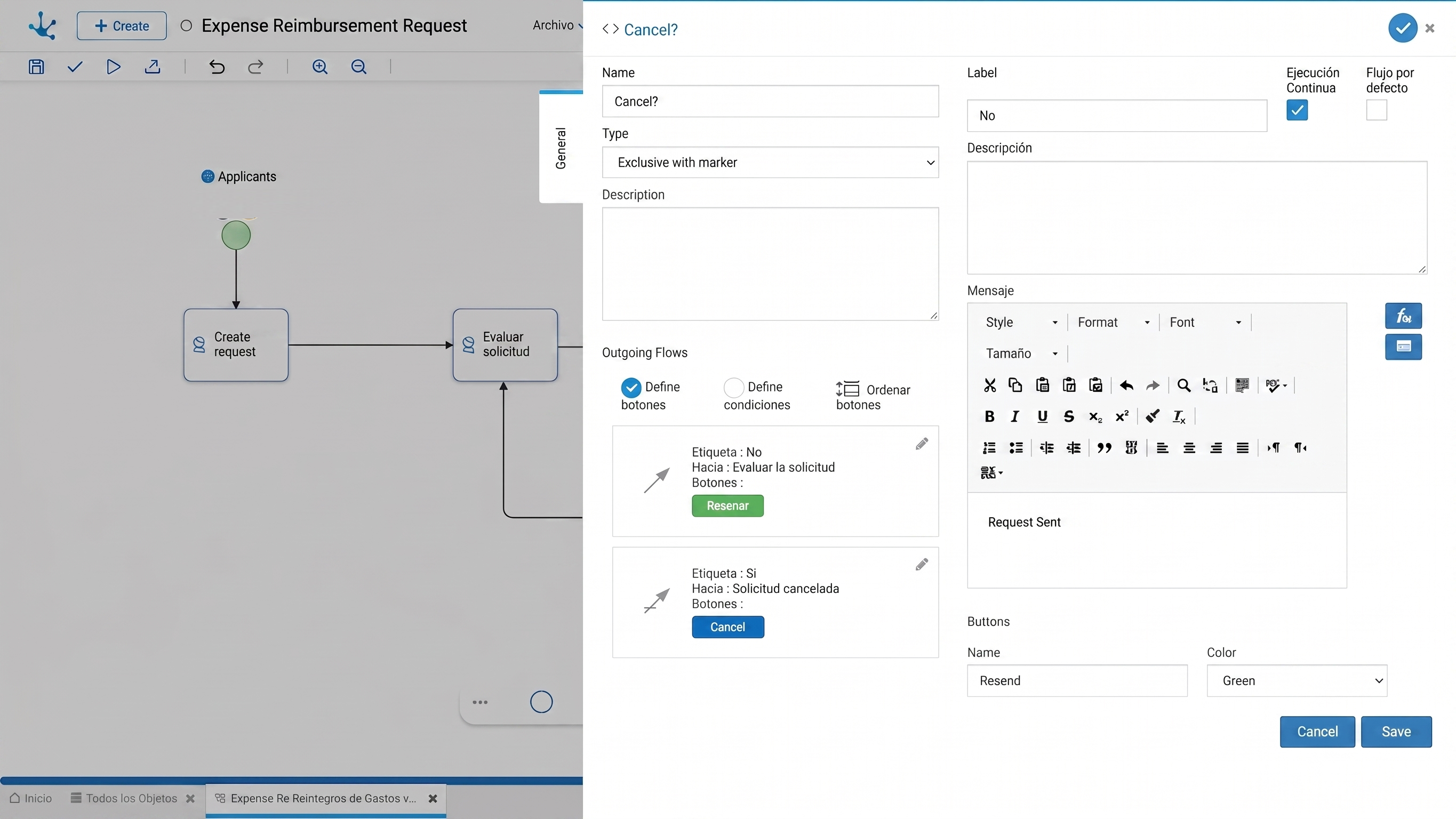Click the undo arrow in the diagram toolbar
Image resolution: width=1456 pixels, height=819 pixels.
pyautogui.click(x=217, y=67)
